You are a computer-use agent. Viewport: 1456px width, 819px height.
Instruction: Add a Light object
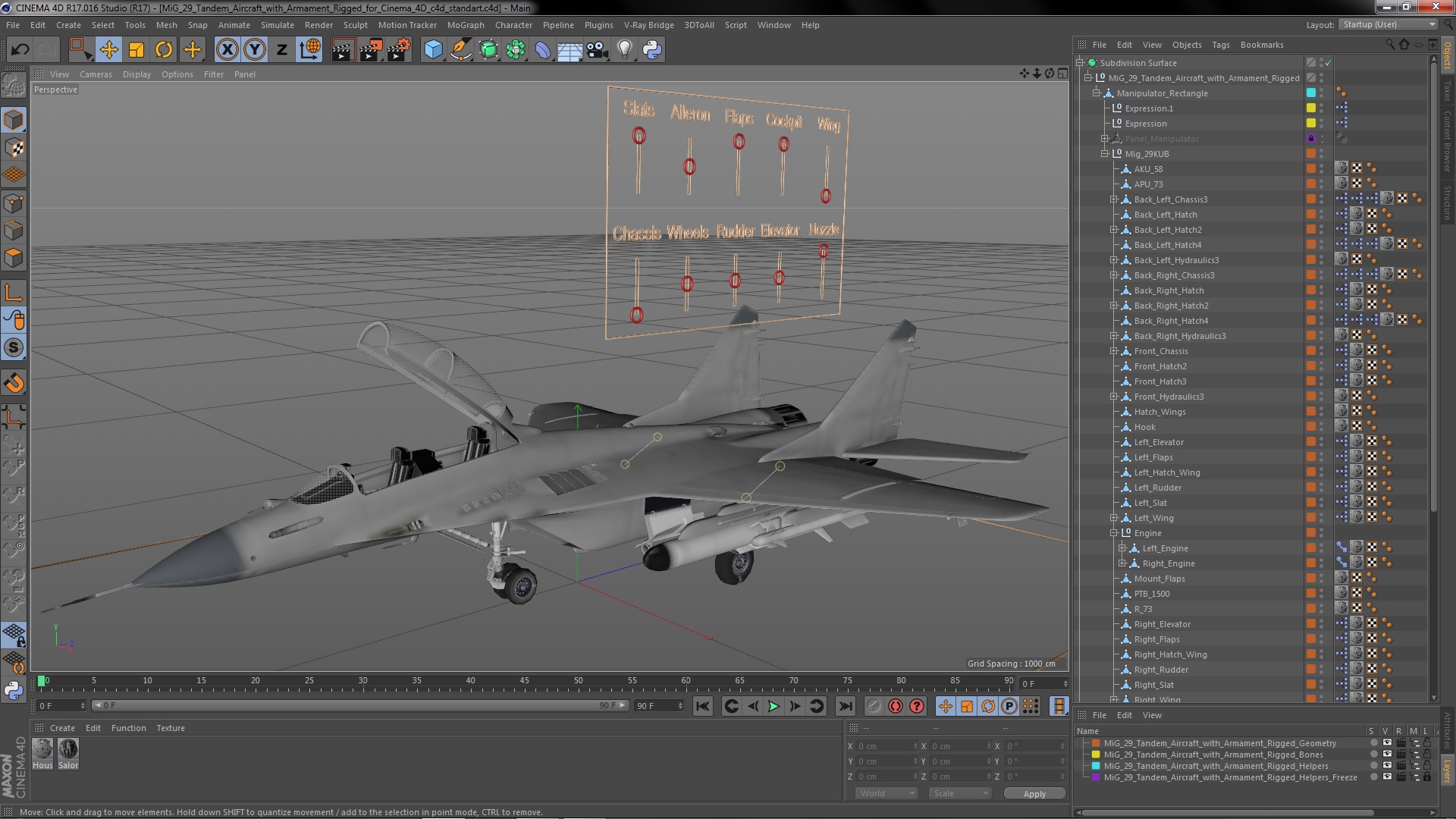click(625, 50)
